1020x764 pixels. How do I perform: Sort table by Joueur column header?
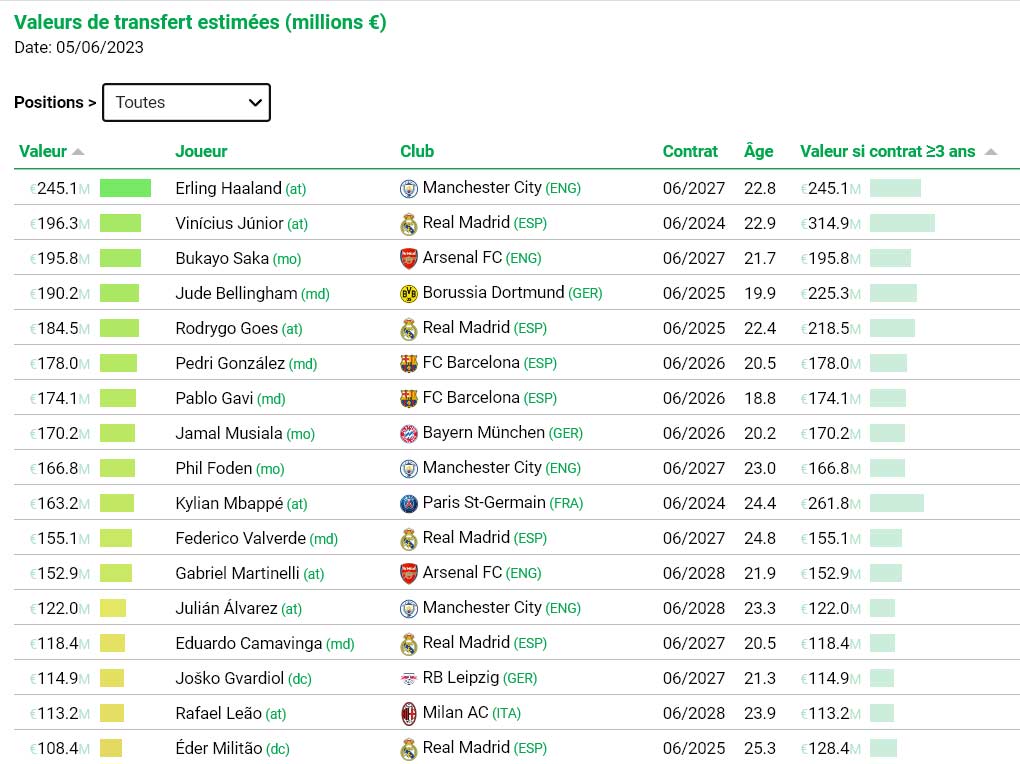[x=201, y=152]
